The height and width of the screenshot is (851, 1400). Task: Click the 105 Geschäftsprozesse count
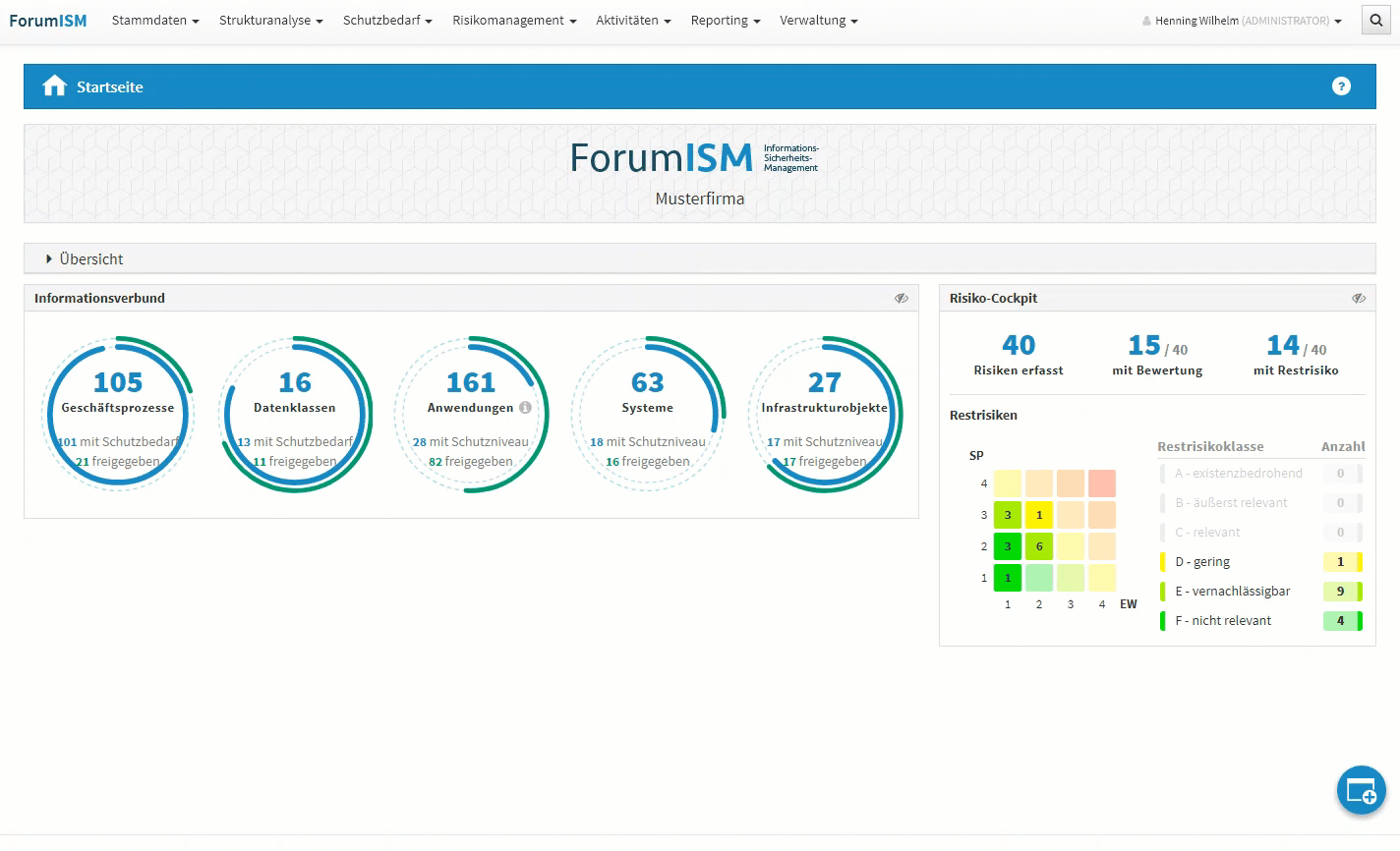coord(118,382)
